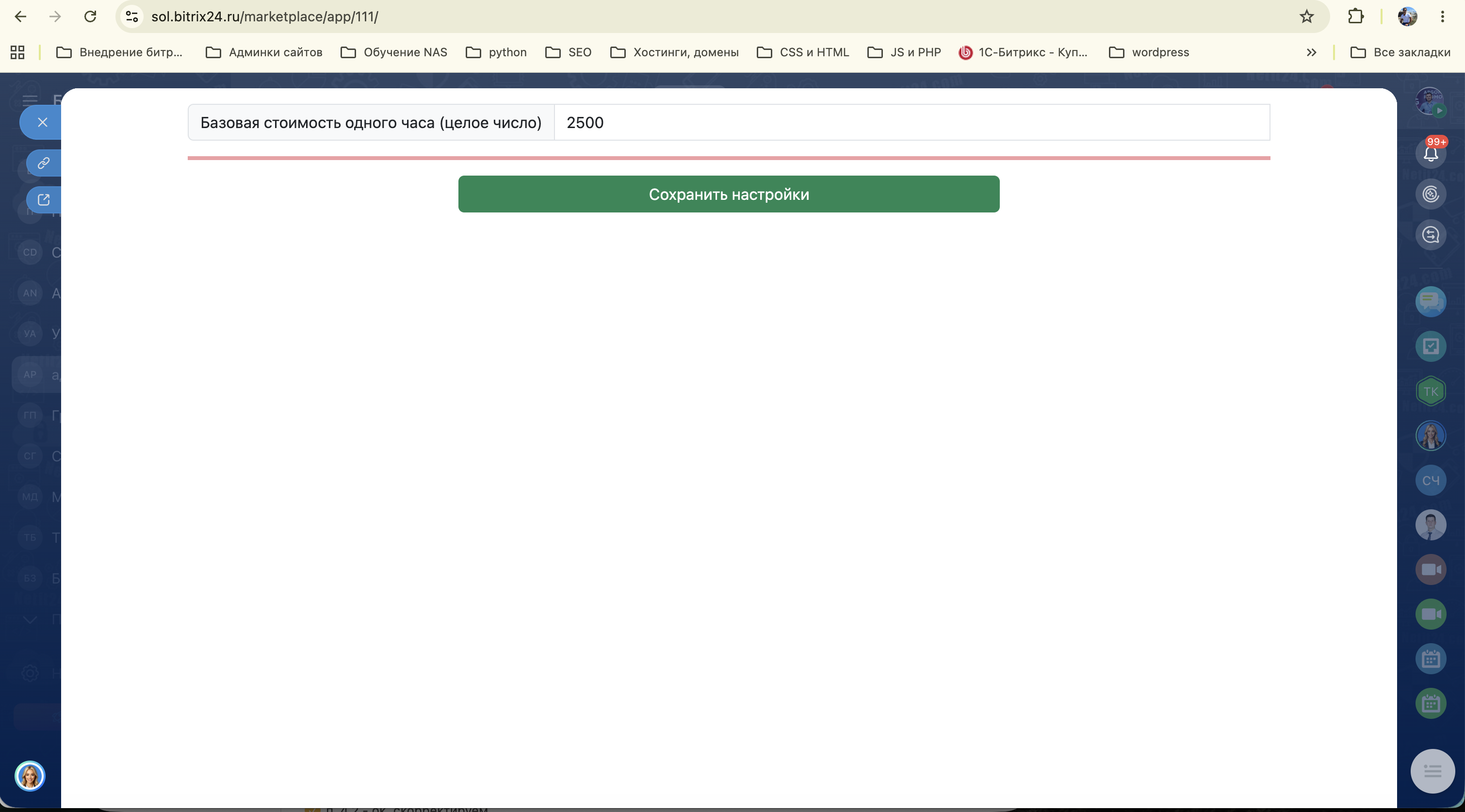Viewport: 1465px width, 812px height.
Task: Open the suited man's chat in right sidebar
Action: point(1430,525)
